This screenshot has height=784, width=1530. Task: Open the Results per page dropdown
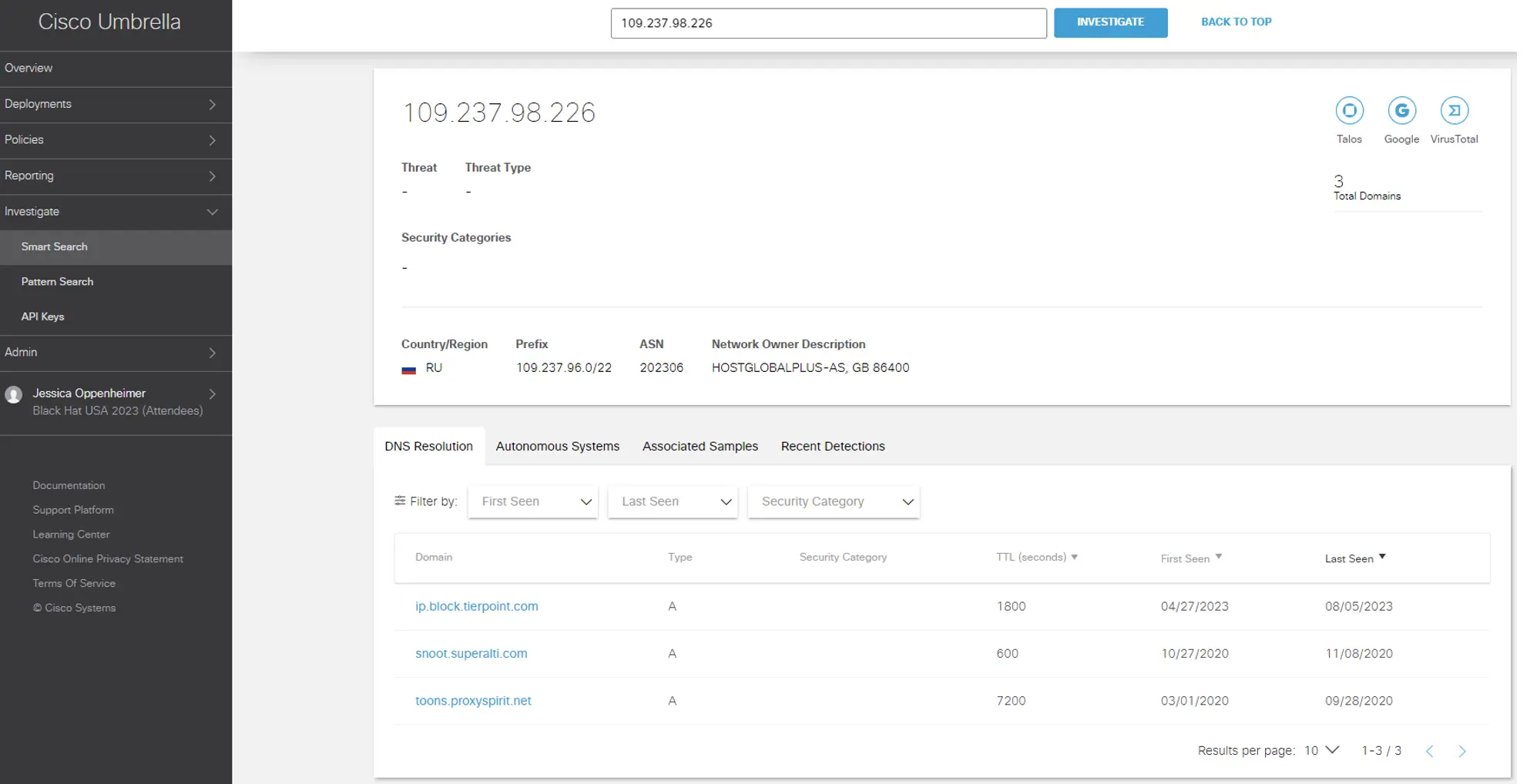click(1323, 750)
